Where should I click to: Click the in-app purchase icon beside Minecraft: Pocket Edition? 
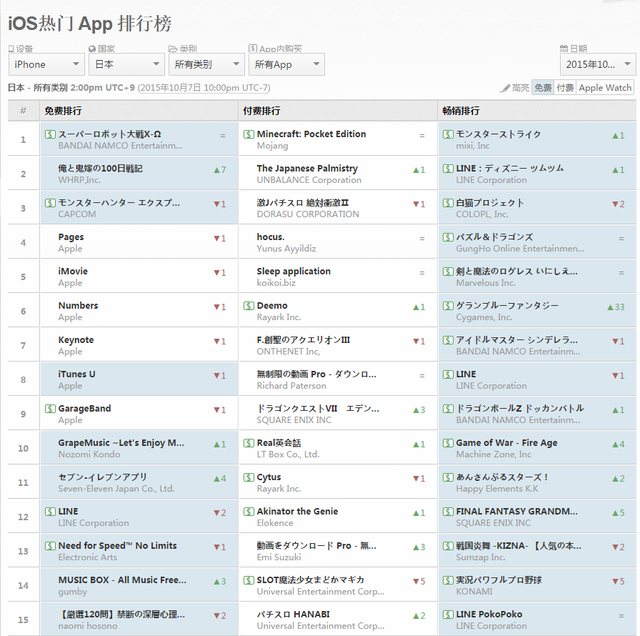coord(248,134)
